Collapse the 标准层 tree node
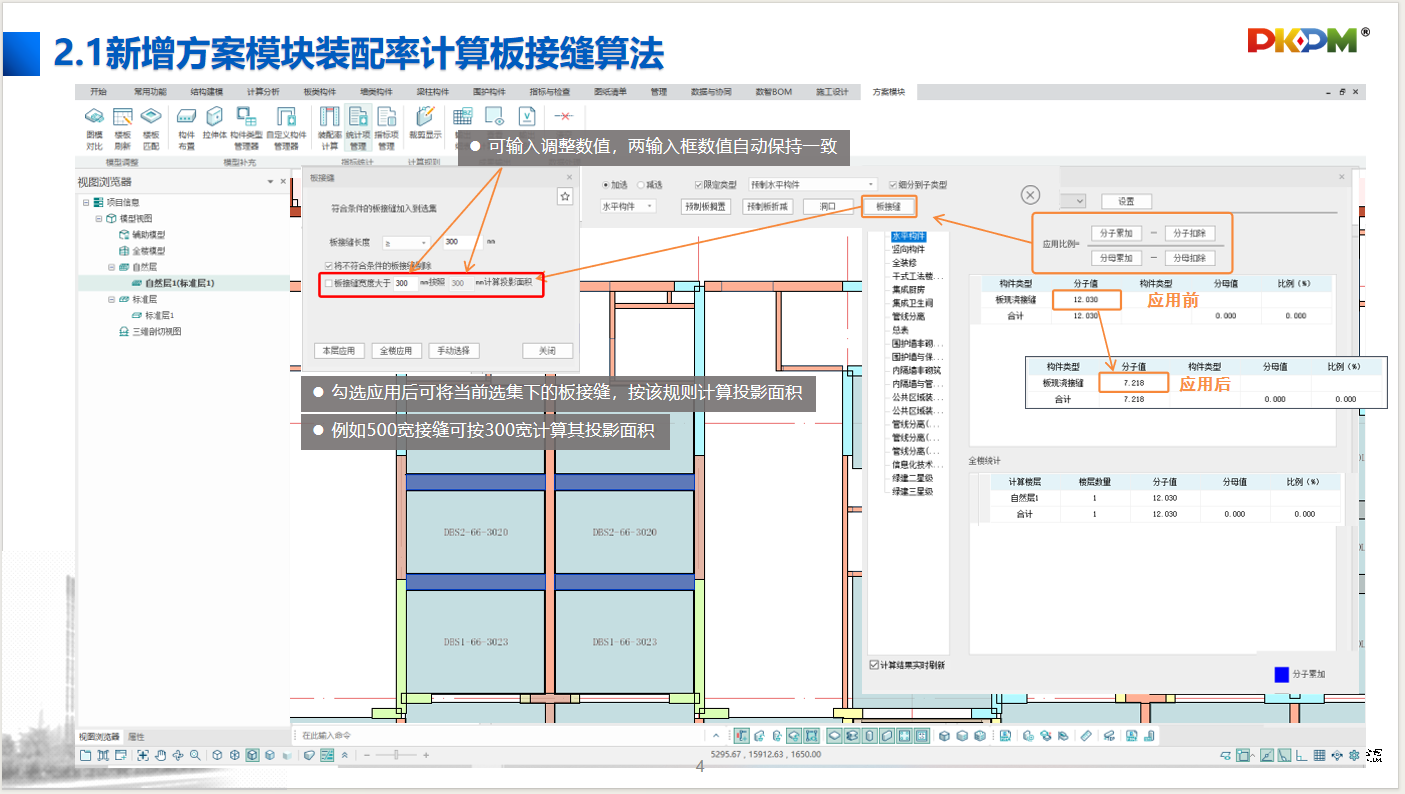 pyautogui.click(x=112, y=299)
